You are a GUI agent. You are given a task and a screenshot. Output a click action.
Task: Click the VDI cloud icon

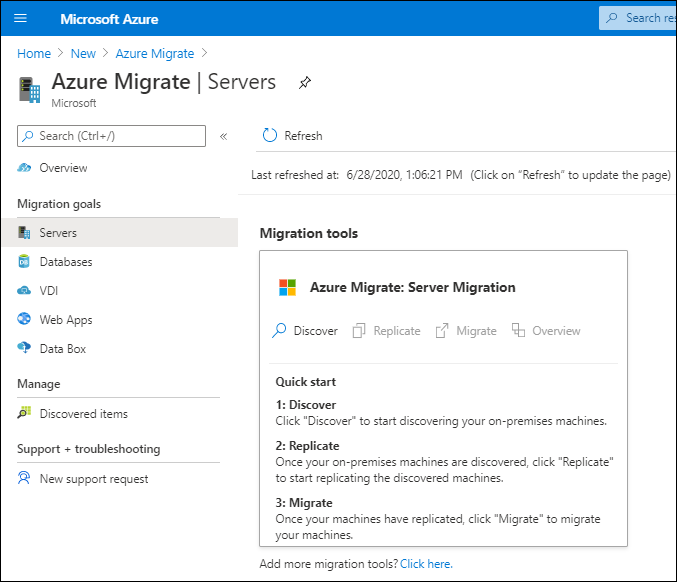(24, 291)
